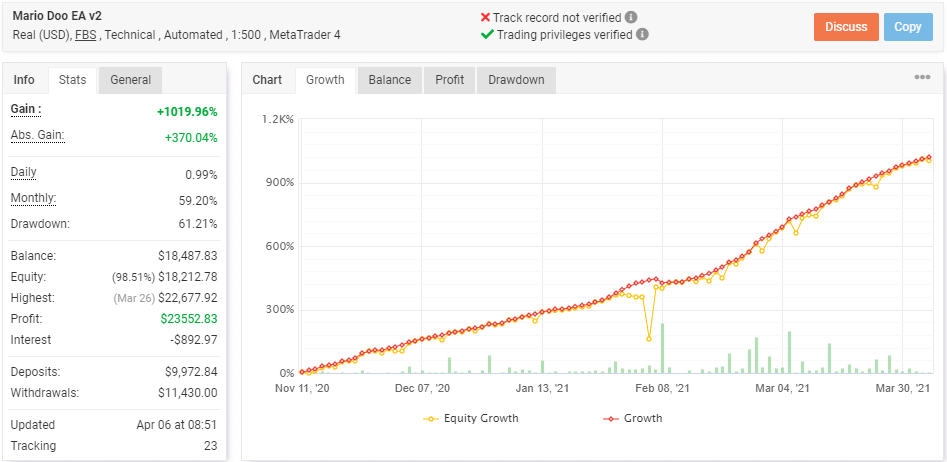
Task: Click the blue Copy button
Action: [907, 27]
